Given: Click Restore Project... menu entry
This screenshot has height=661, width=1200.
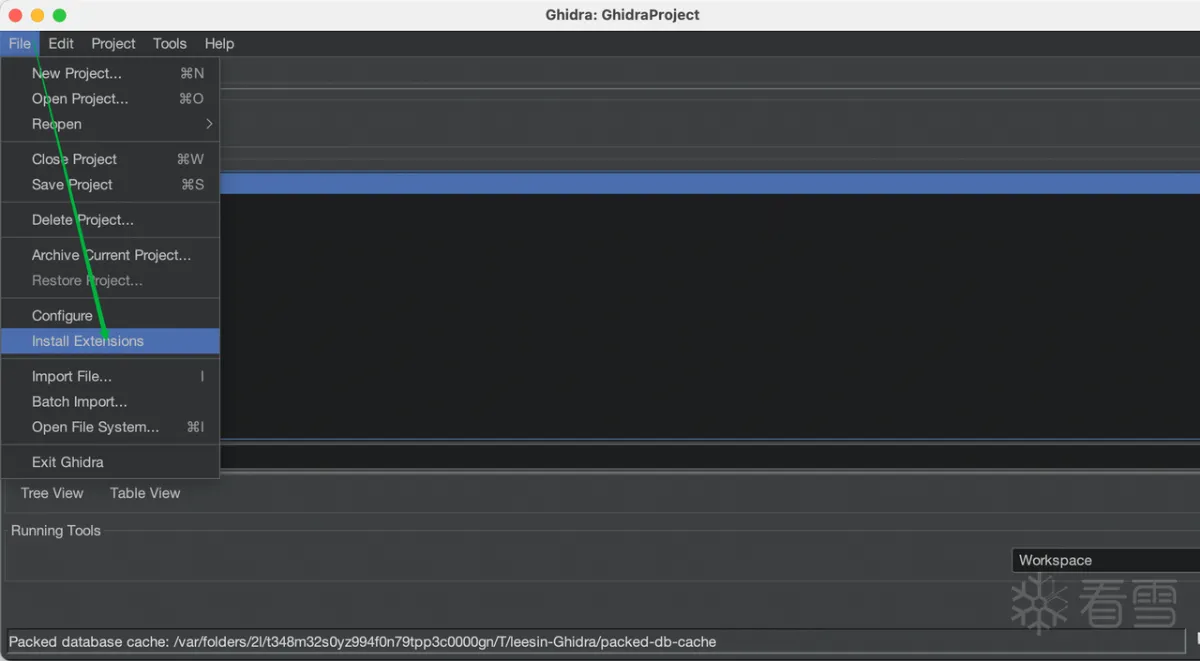Looking at the screenshot, I should [x=110, y=281].
